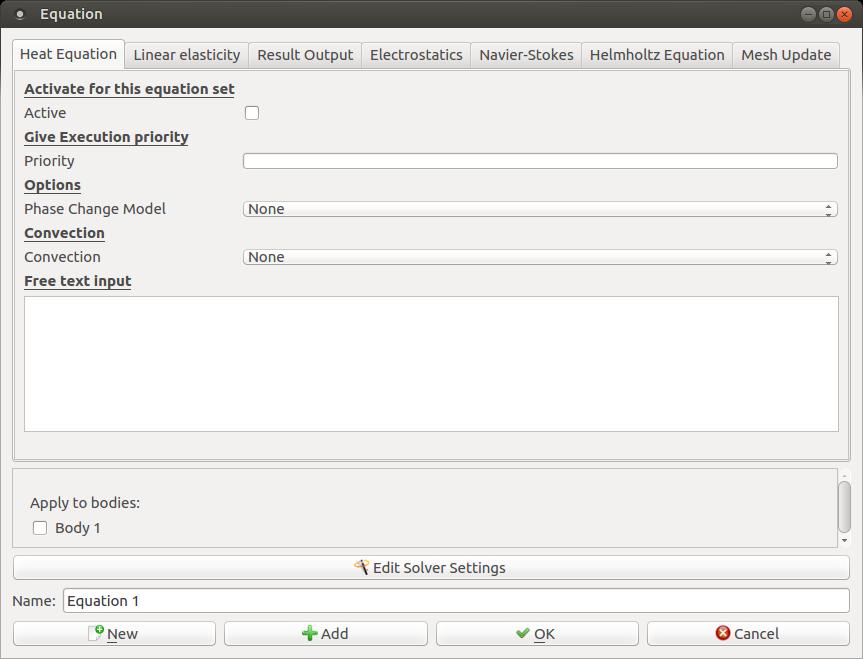Screen dimensions: 863x659
Task: Click inside the Free text input area
Action: pos(431,364)
